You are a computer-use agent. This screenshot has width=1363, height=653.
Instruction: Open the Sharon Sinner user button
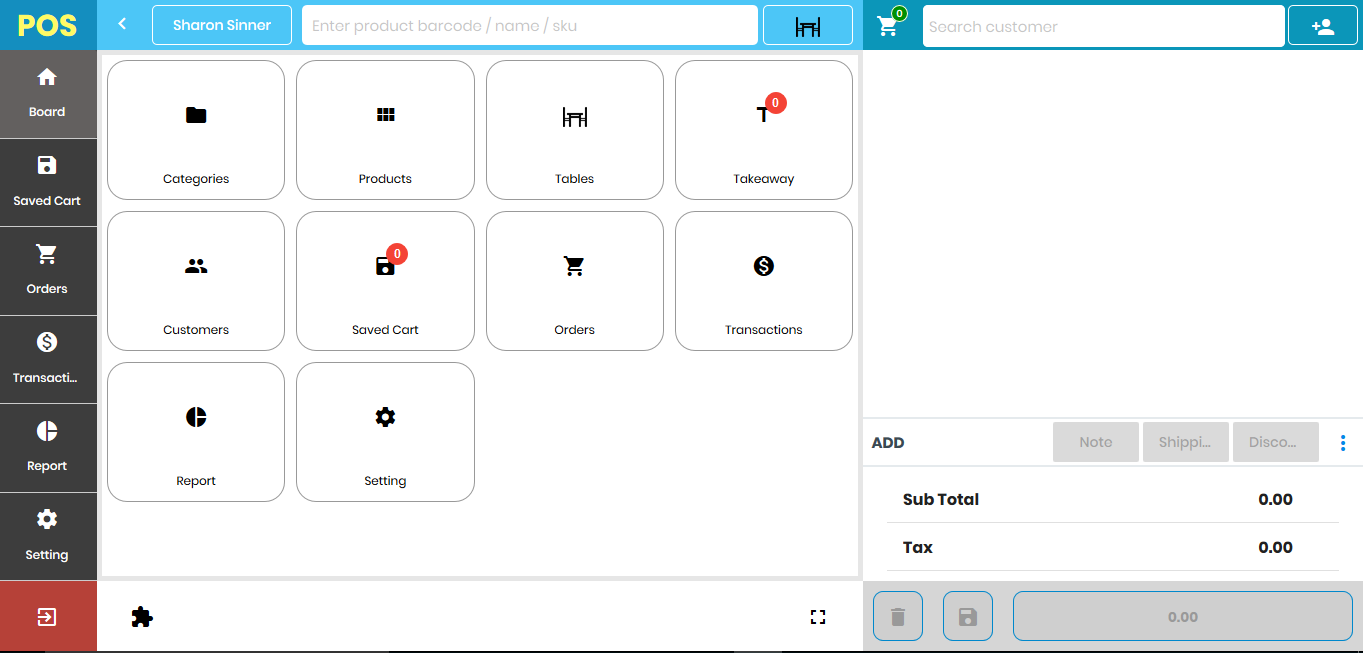coord(222,25)
